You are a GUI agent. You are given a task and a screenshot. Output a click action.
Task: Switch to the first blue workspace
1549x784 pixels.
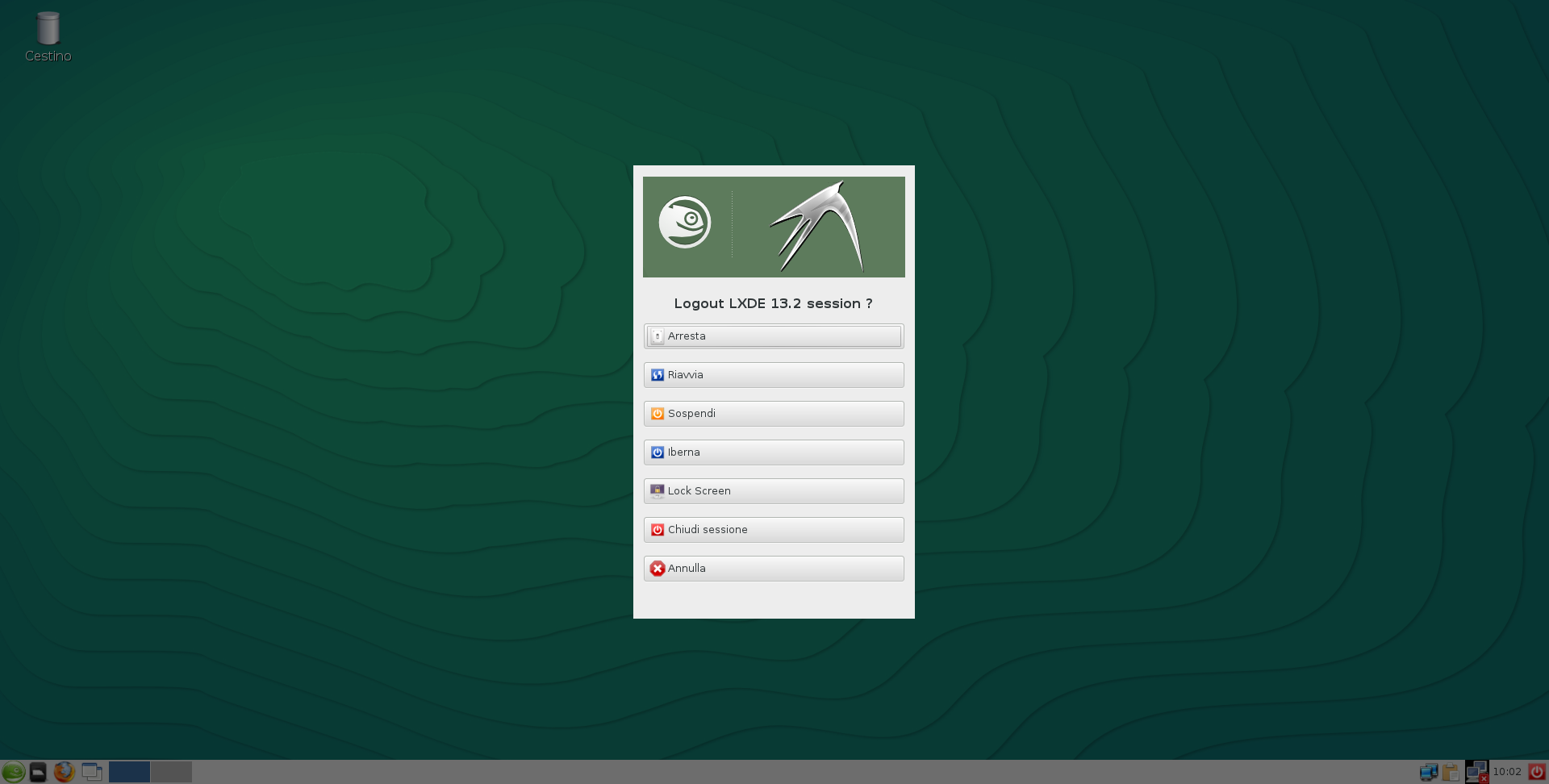click(129, 772)
